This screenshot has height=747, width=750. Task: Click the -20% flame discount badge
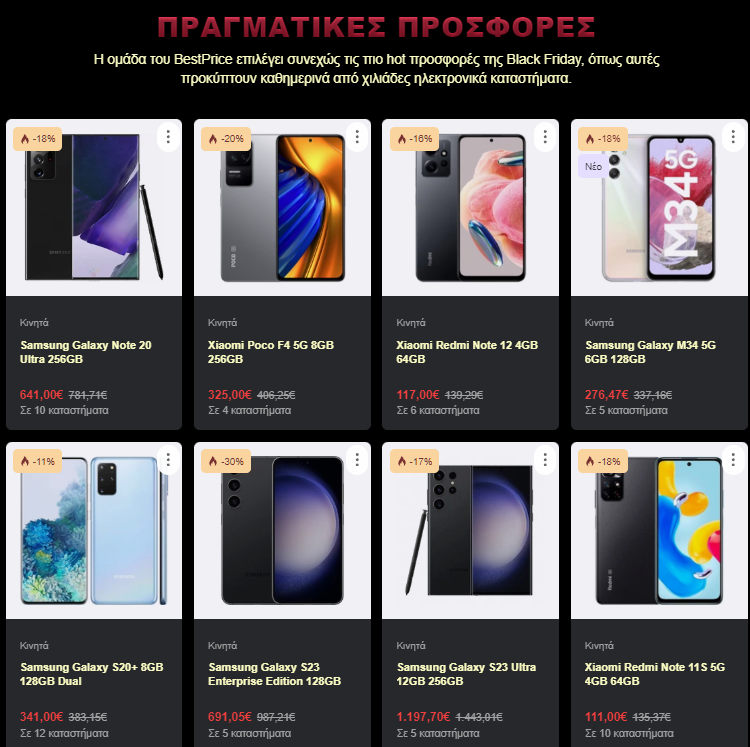(x=226, y=139)
